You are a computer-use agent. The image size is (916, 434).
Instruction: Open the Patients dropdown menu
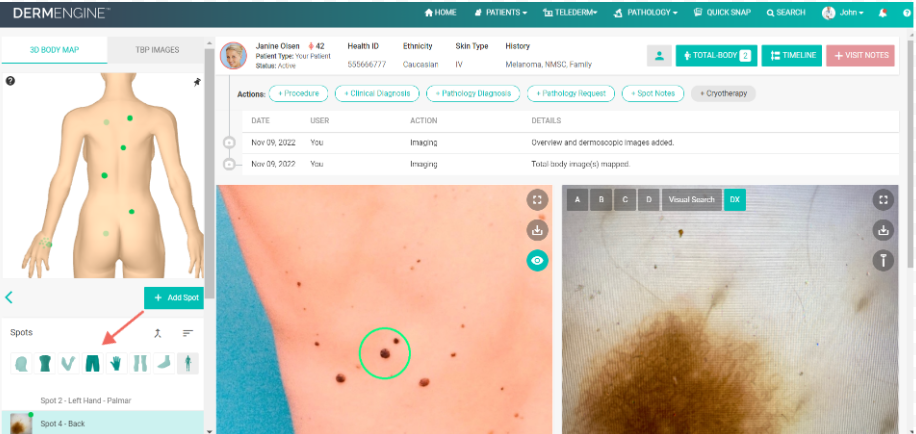click(501, 12)
